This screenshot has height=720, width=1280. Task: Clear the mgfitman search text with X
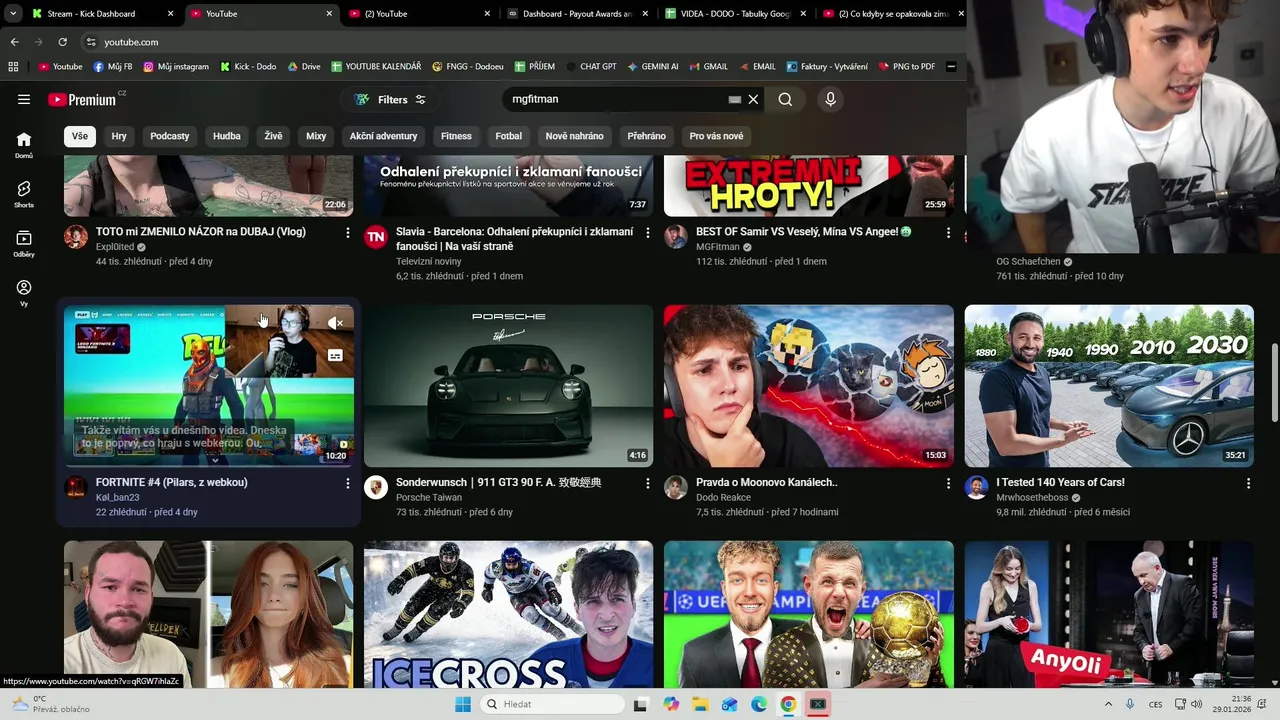tap(753, 99)
